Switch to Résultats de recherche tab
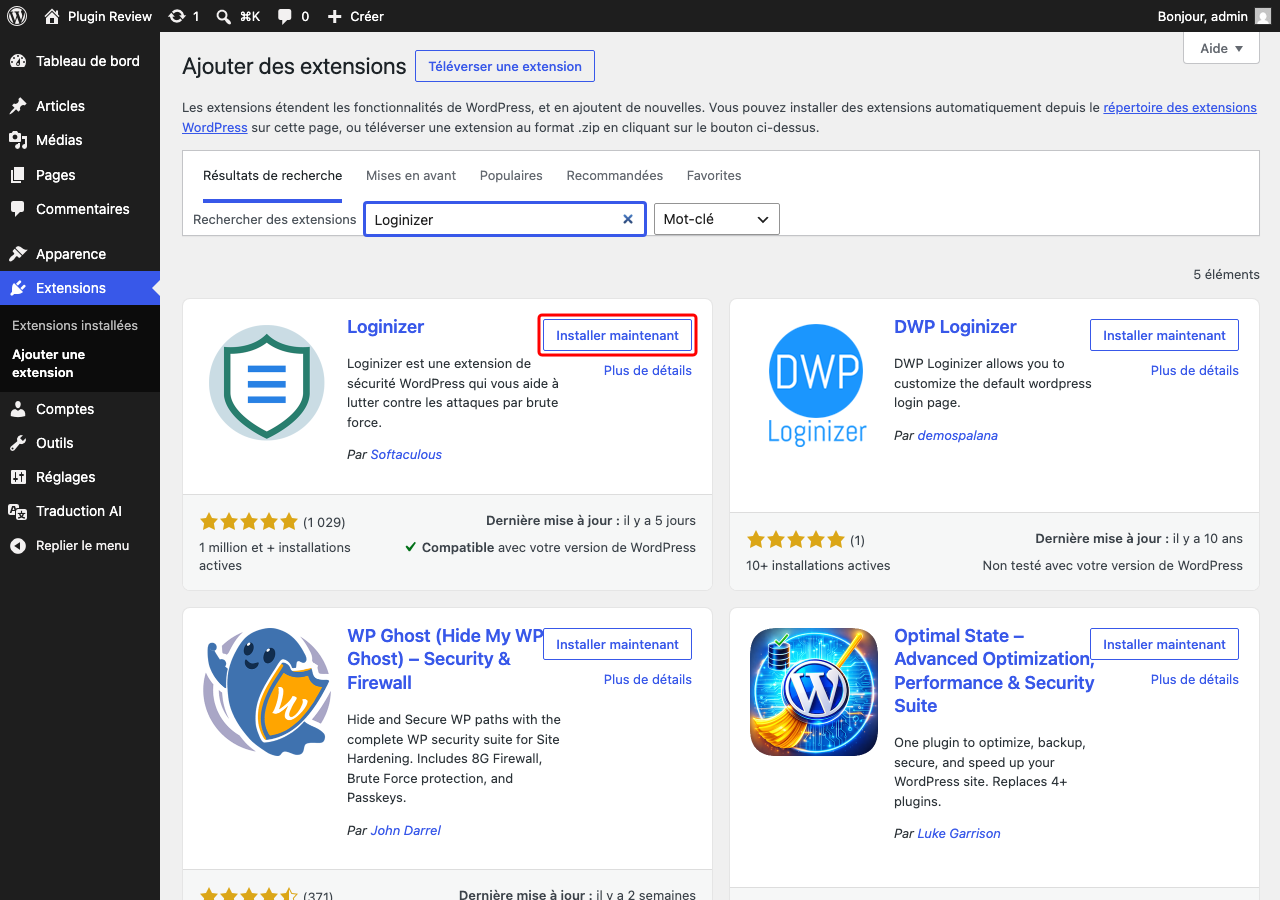The image size is (1280, 900). 272,175
